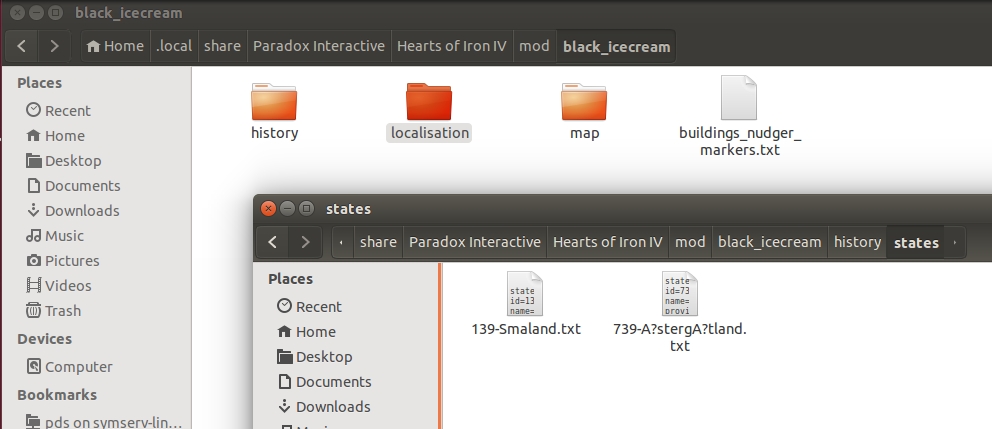The height and width of the screenshot is (429, 992).
Task: Open Music in black_icecream sidebar
Action: tap(55, 236)
